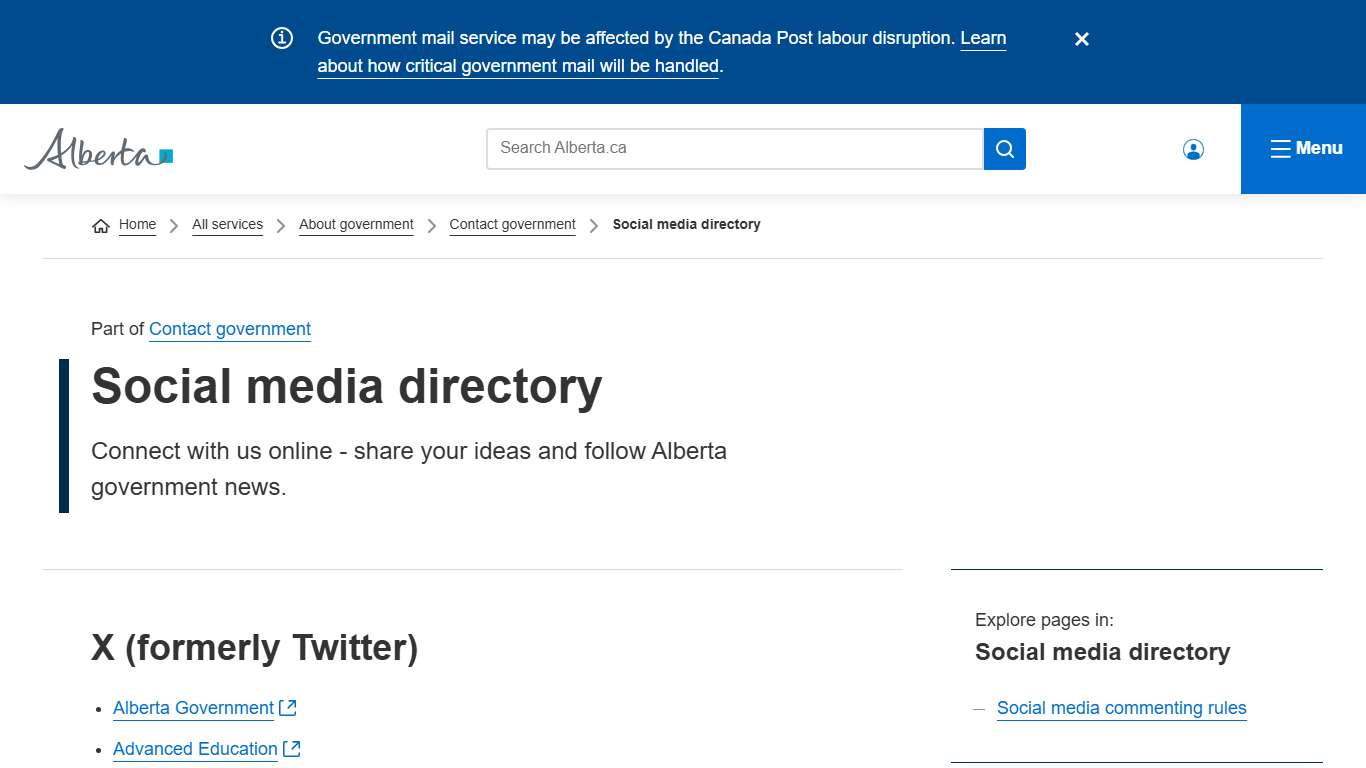The width and height of the screenshot is (1366, 768).
Task: Click inside the Search Alberta.ca field
Action: point(735,148)
